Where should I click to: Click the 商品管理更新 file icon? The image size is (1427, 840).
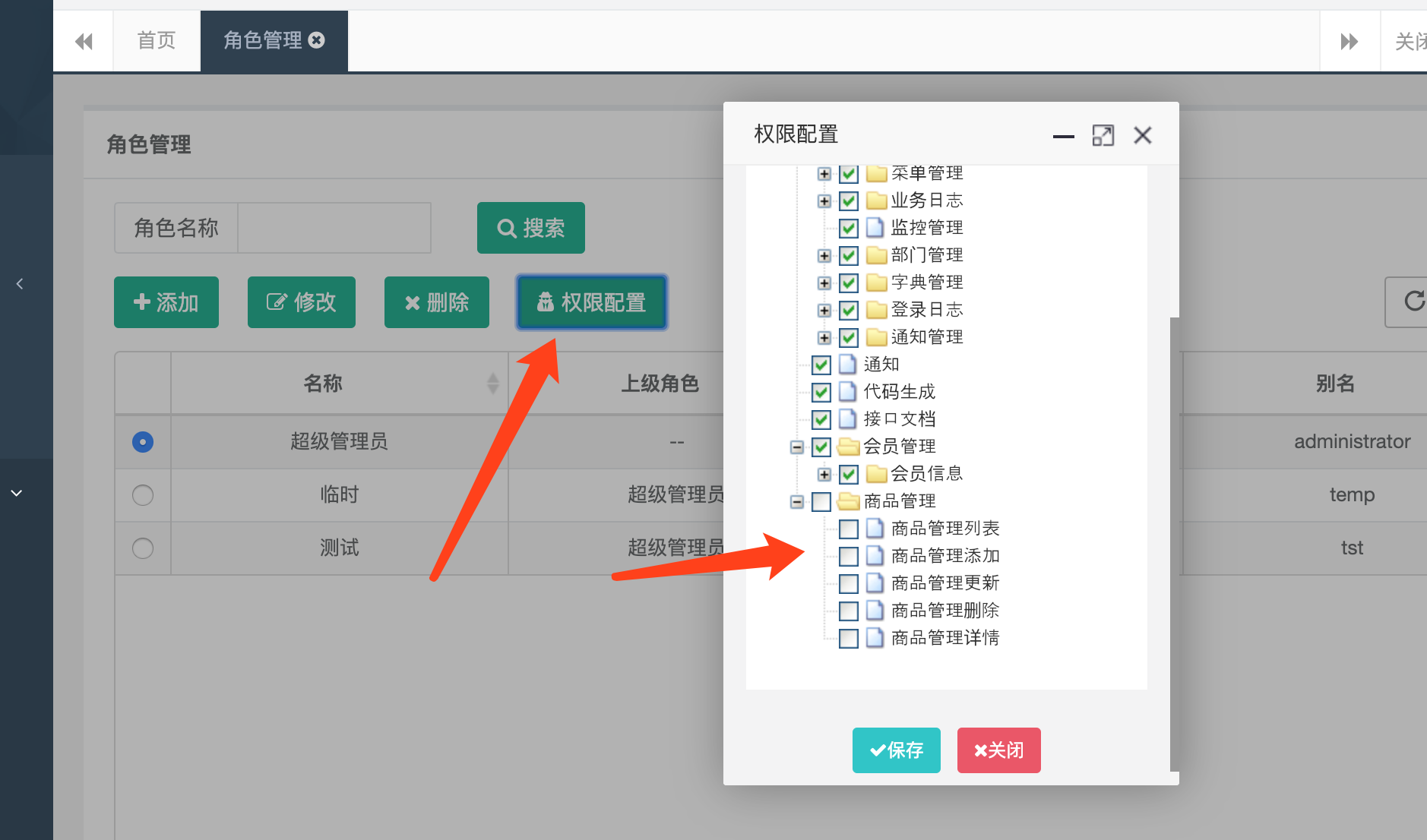pos(875,583)
